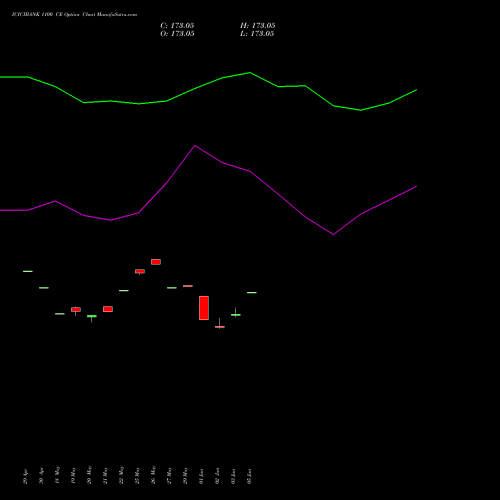Click the 01 Jun date axis label
Screen dimensions: 500x500
pyautogui.click(x=201, y=476)
